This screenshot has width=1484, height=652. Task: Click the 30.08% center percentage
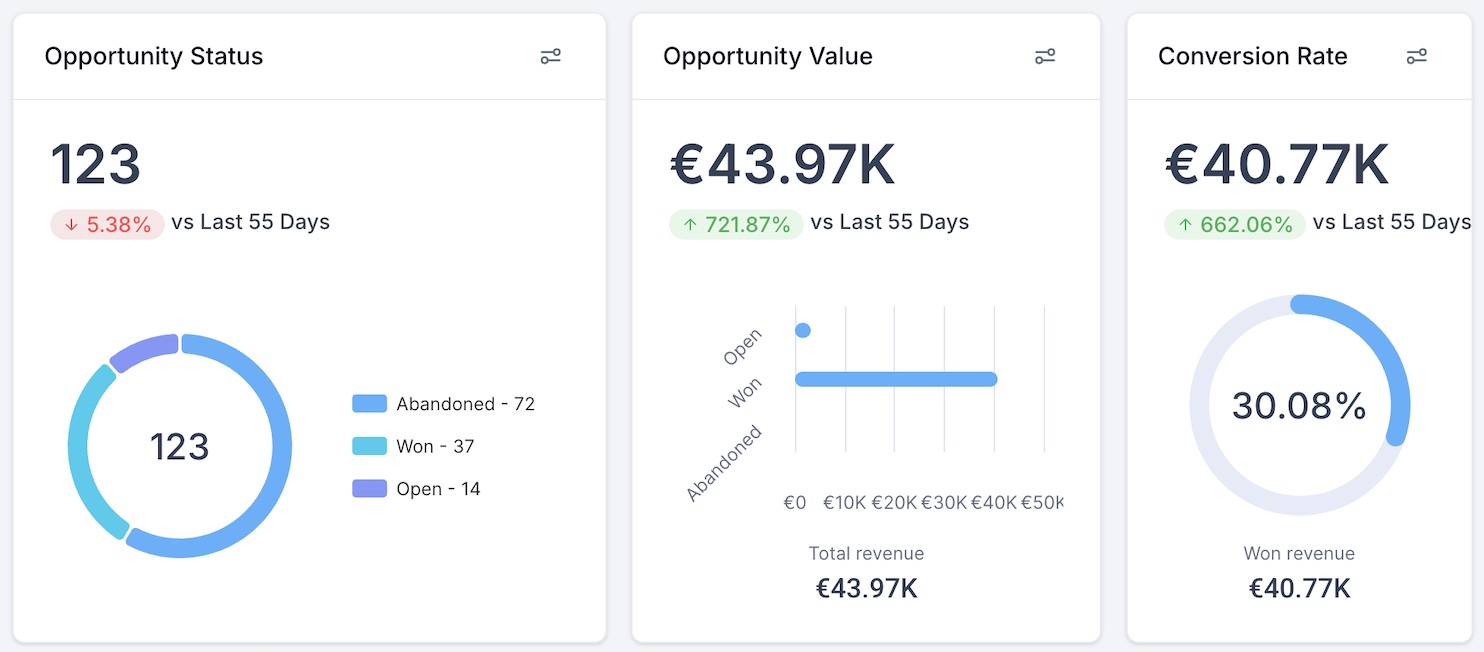tap(1299, 406)
